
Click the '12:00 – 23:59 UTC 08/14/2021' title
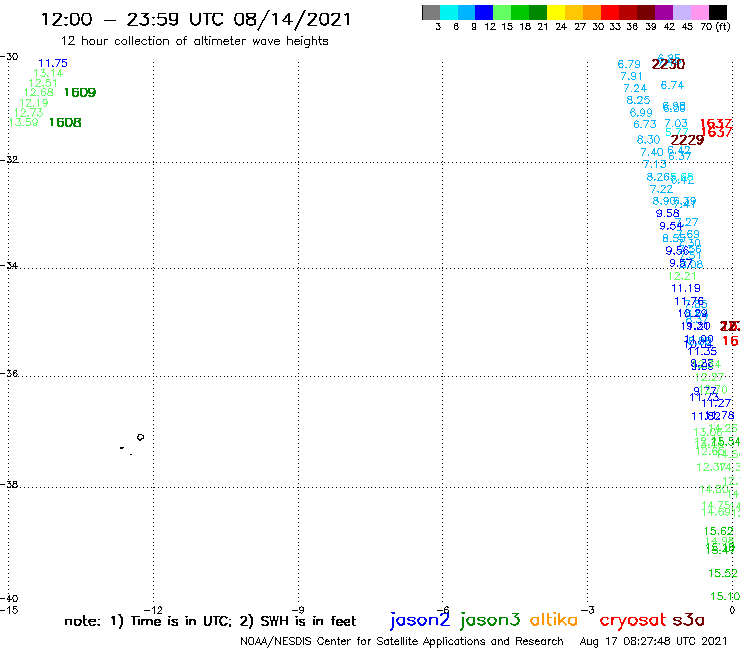[196, 19]
